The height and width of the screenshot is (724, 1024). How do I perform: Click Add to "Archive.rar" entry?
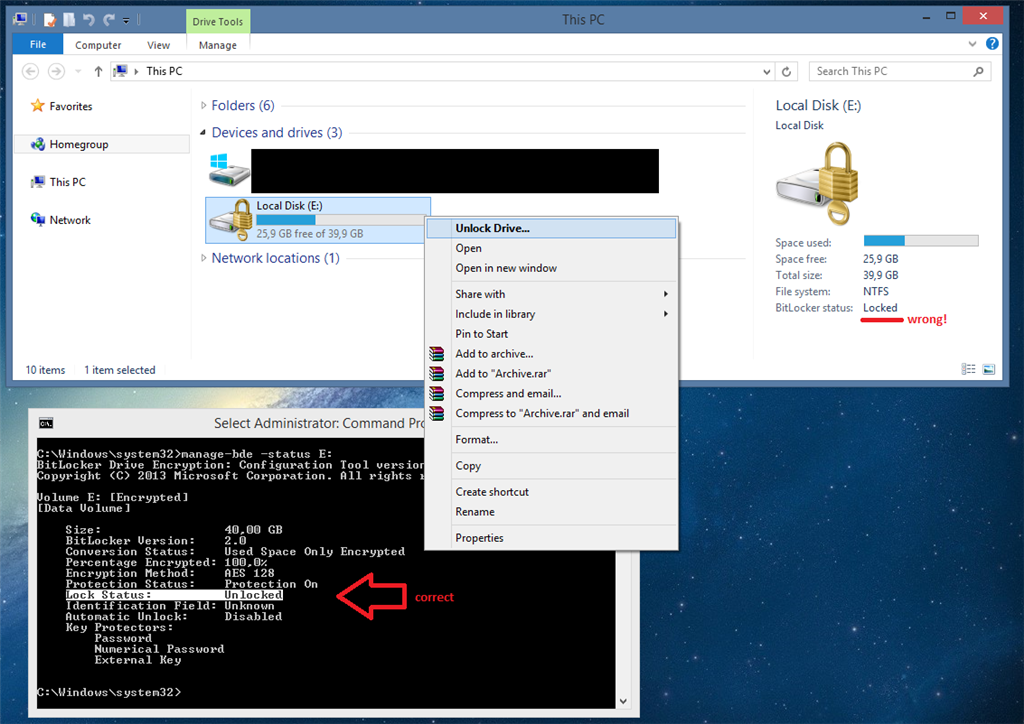[x=551, y=373]
